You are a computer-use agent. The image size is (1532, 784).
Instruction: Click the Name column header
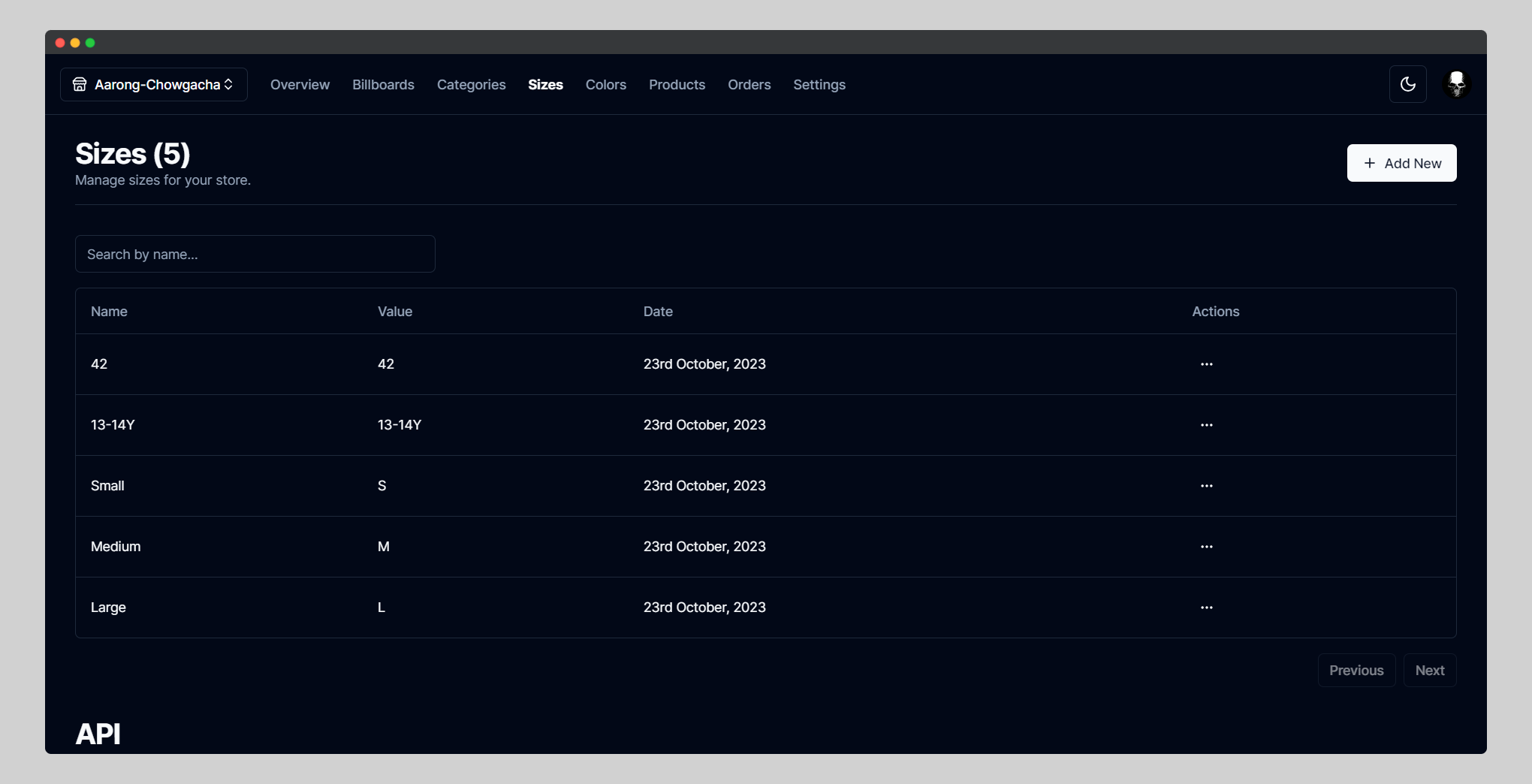click(109, 312)
